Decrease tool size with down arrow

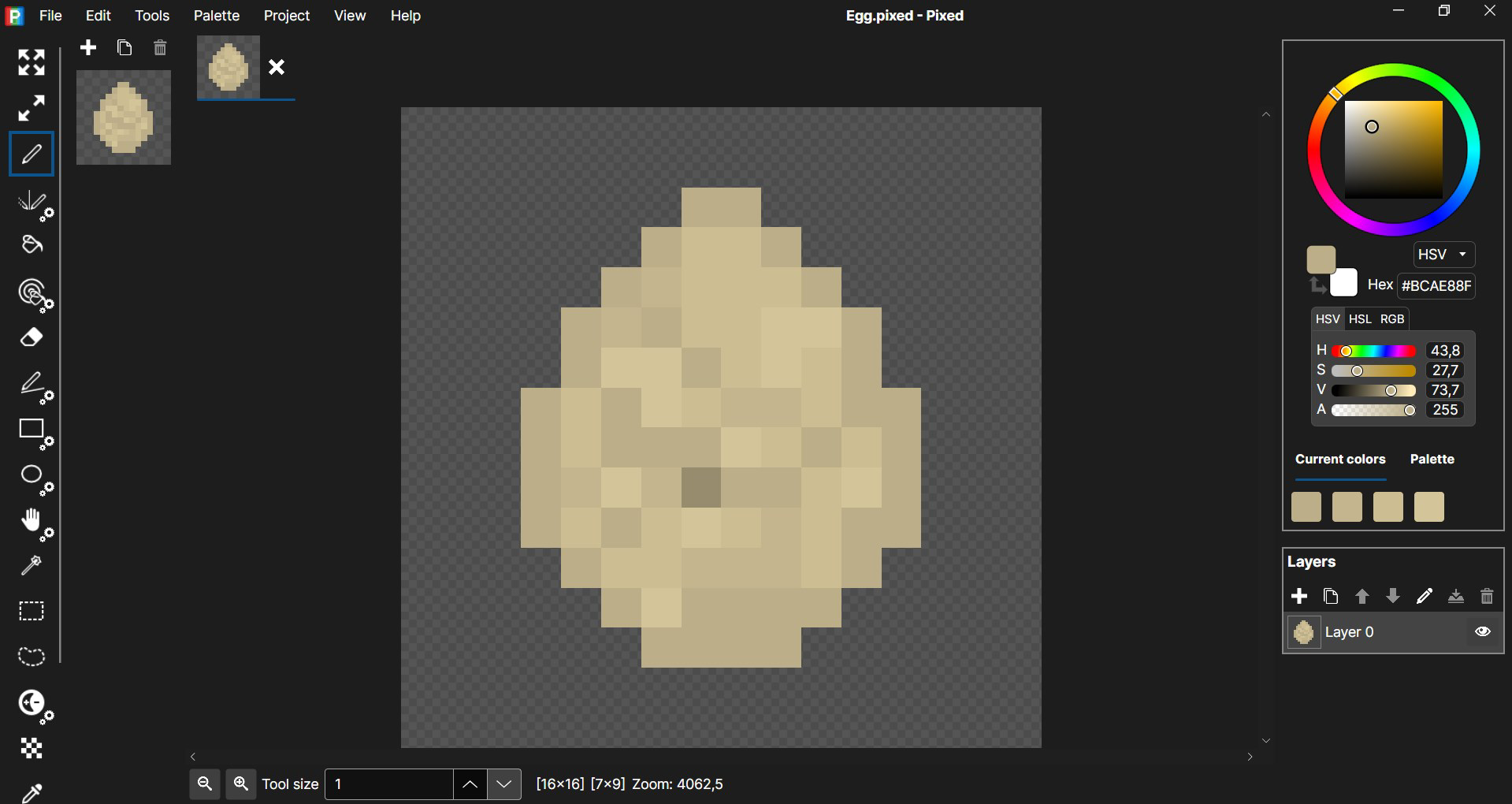[504, 784]
